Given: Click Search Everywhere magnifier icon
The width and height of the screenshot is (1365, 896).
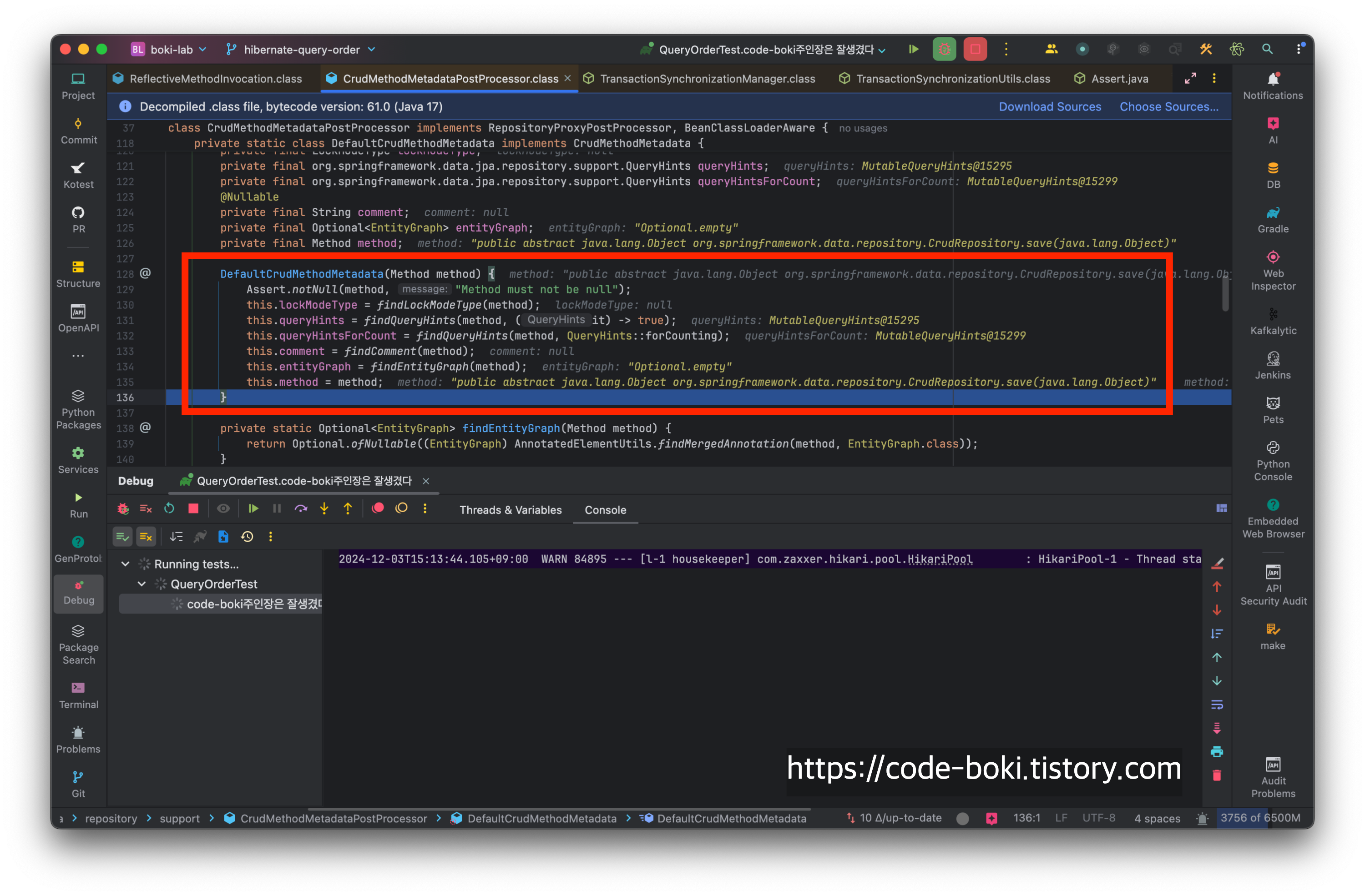Looking at the screenshot, I should click(x=1267, y=49).
